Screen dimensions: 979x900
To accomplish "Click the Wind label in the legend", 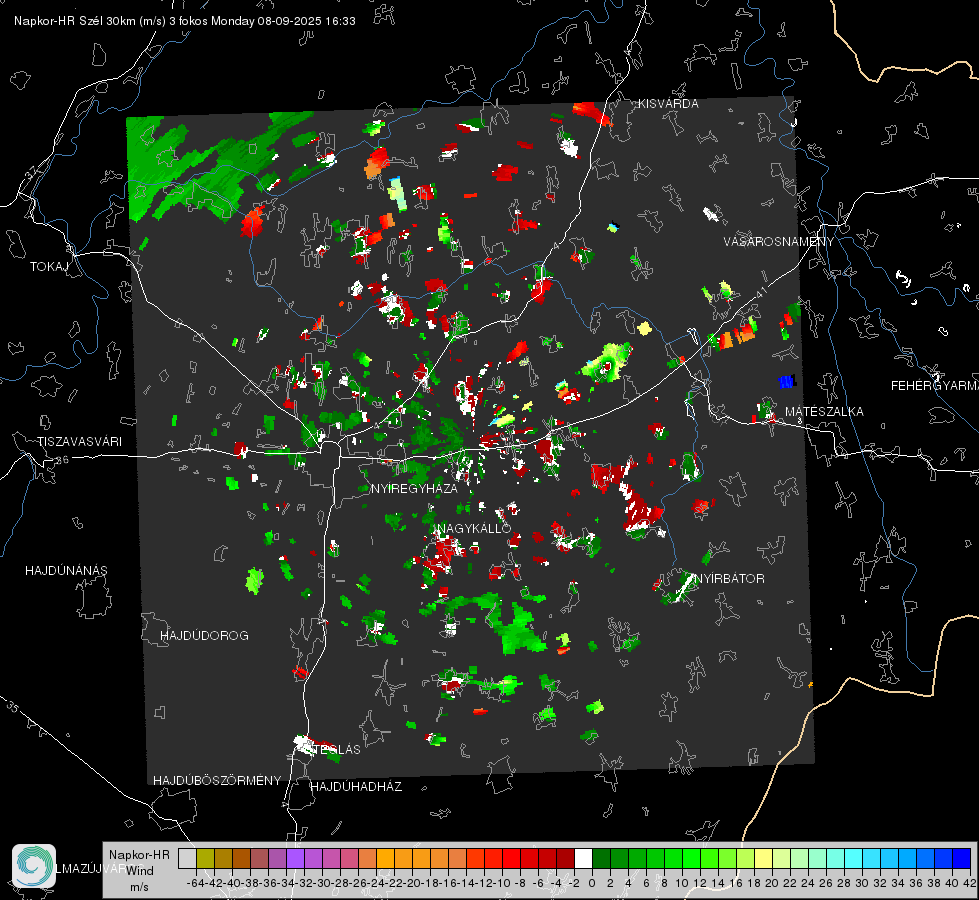I will point(139,870).
